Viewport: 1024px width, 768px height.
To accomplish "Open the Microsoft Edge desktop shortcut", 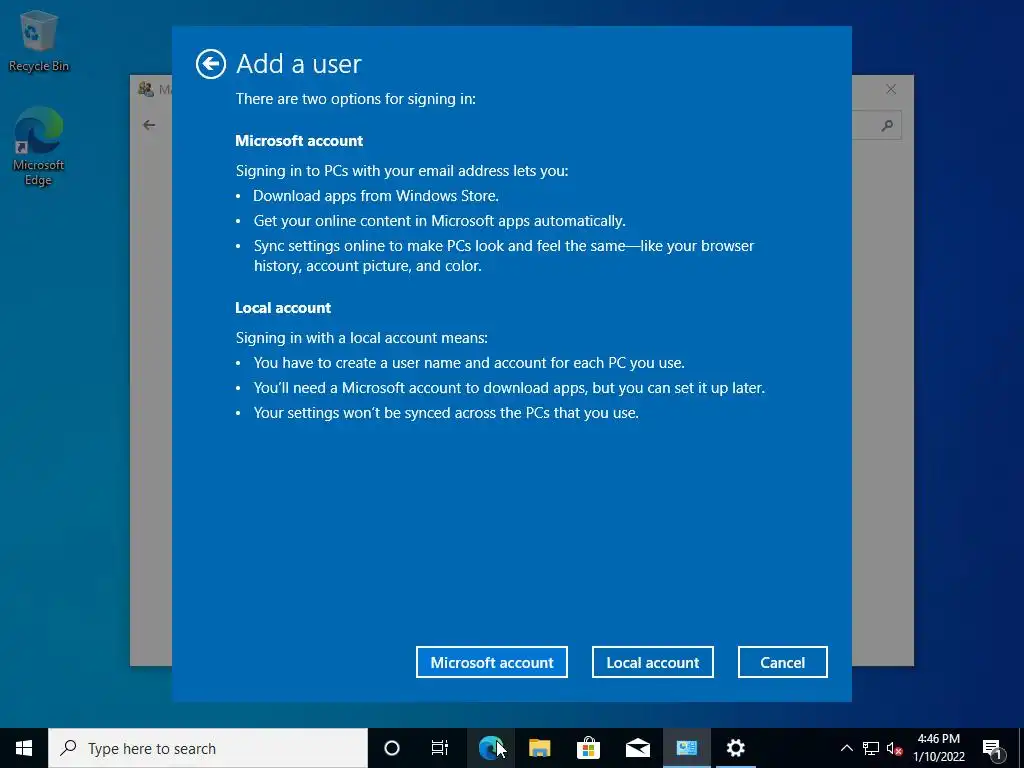I will [39, 146].
